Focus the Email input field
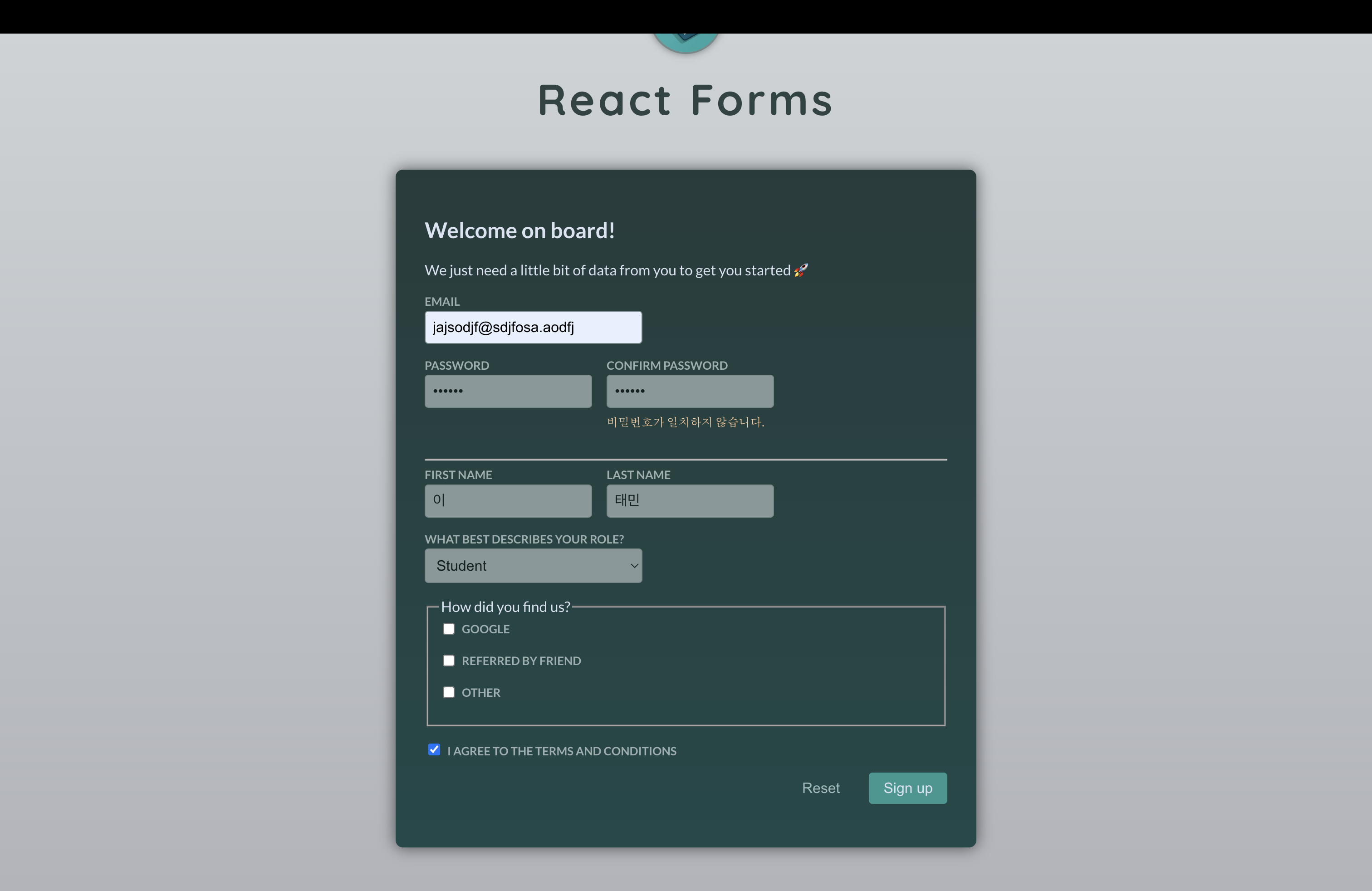Screen dimensions: 1372x891 click(x=533, y=328)
